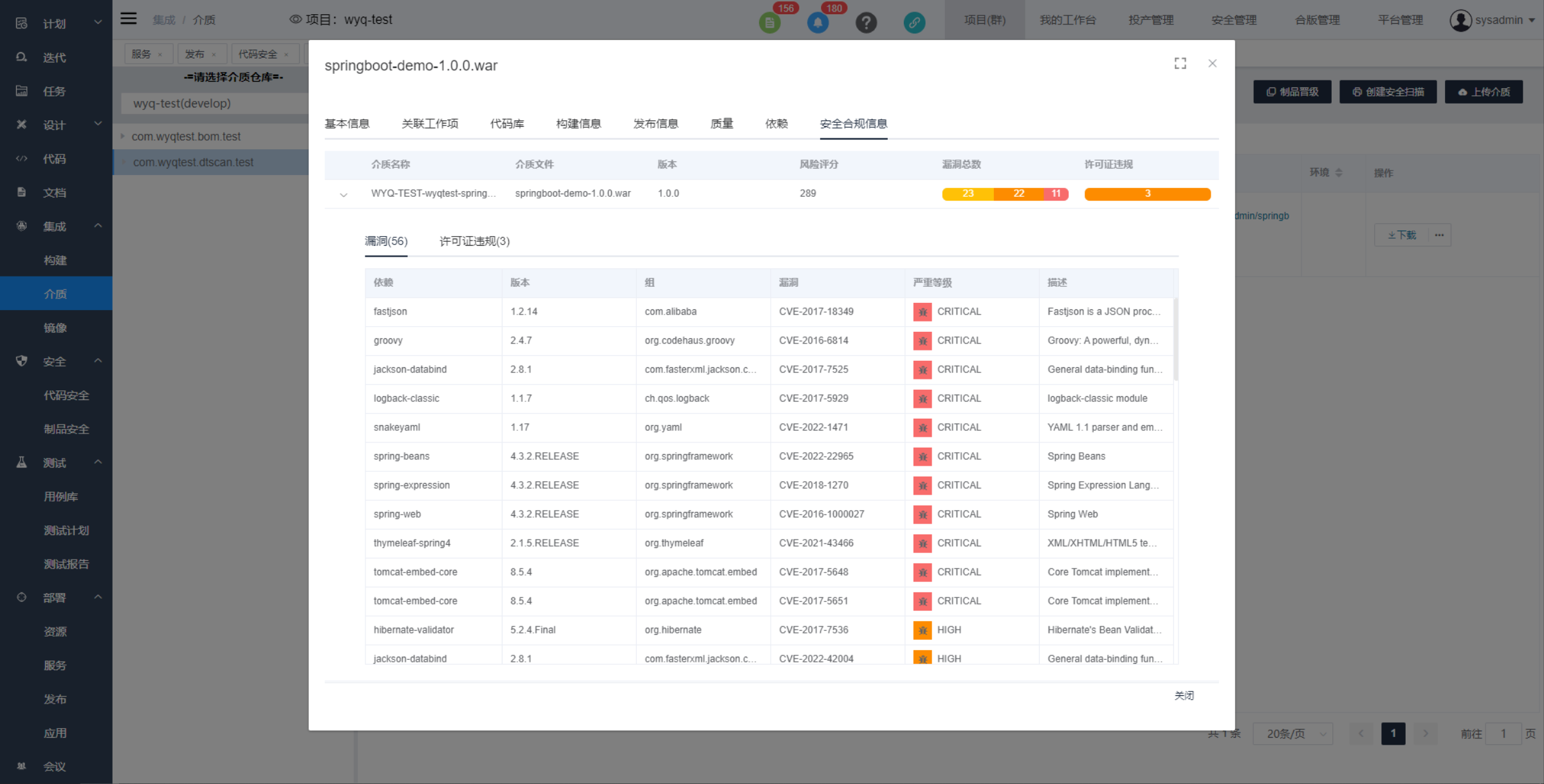The height and width of the screenshot is (784, 1544).
Task: Open the blue bell alerts icon
Action: pyautogui.click(x=818, y=23)
